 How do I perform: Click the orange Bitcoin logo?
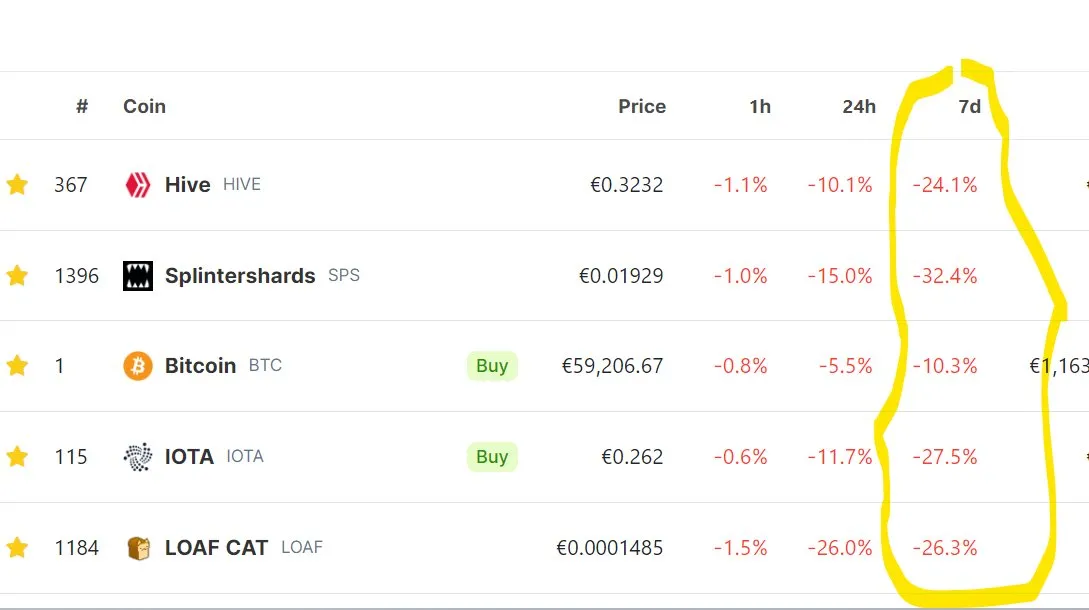[x=138, y=365]
